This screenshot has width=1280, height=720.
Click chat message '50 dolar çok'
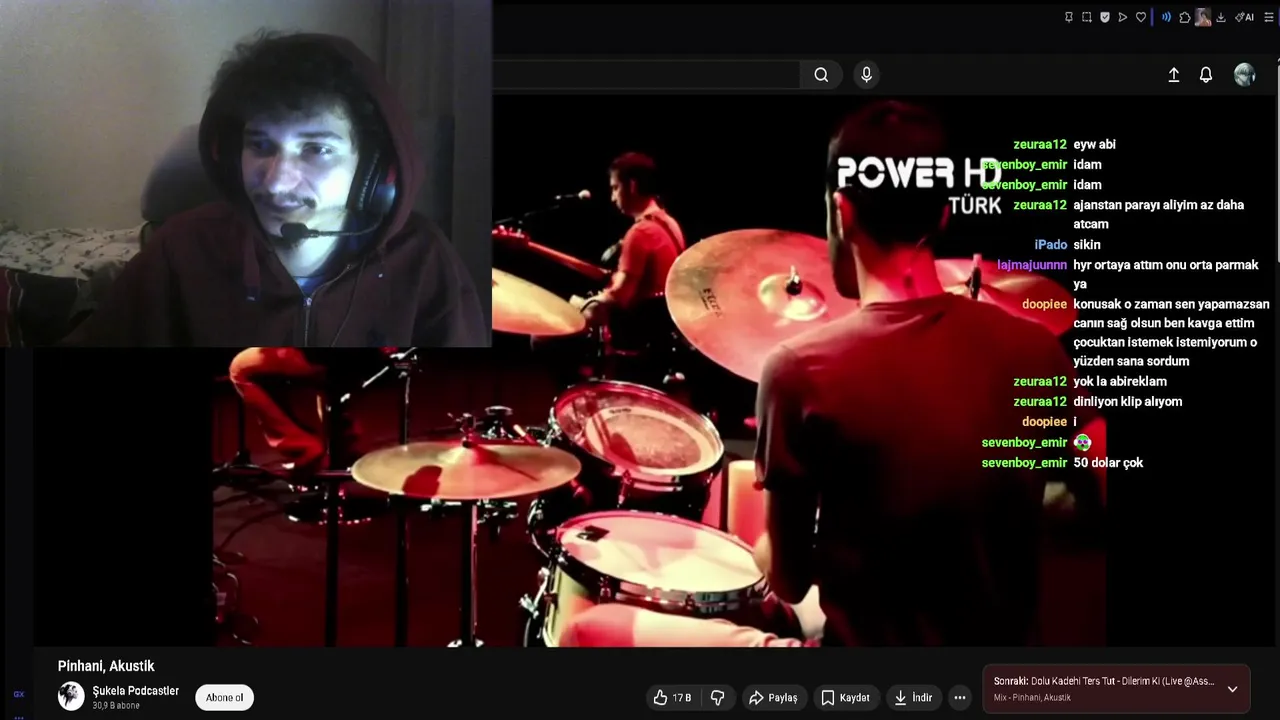coord(1108,463)
